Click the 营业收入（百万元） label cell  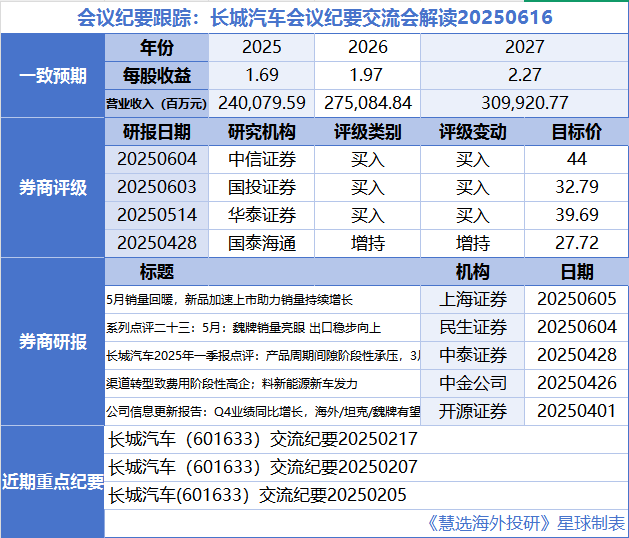point(157,104)
